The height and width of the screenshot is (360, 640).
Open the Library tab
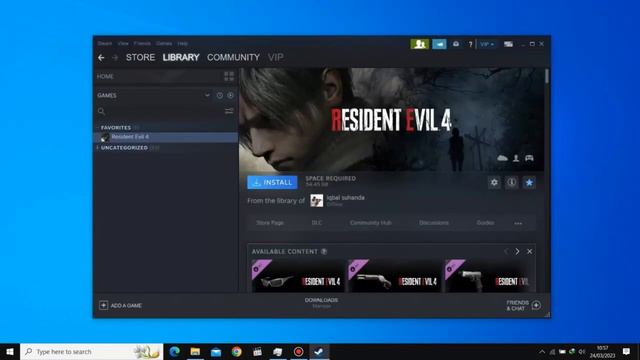pyautogui.click(x=181, y=58)
